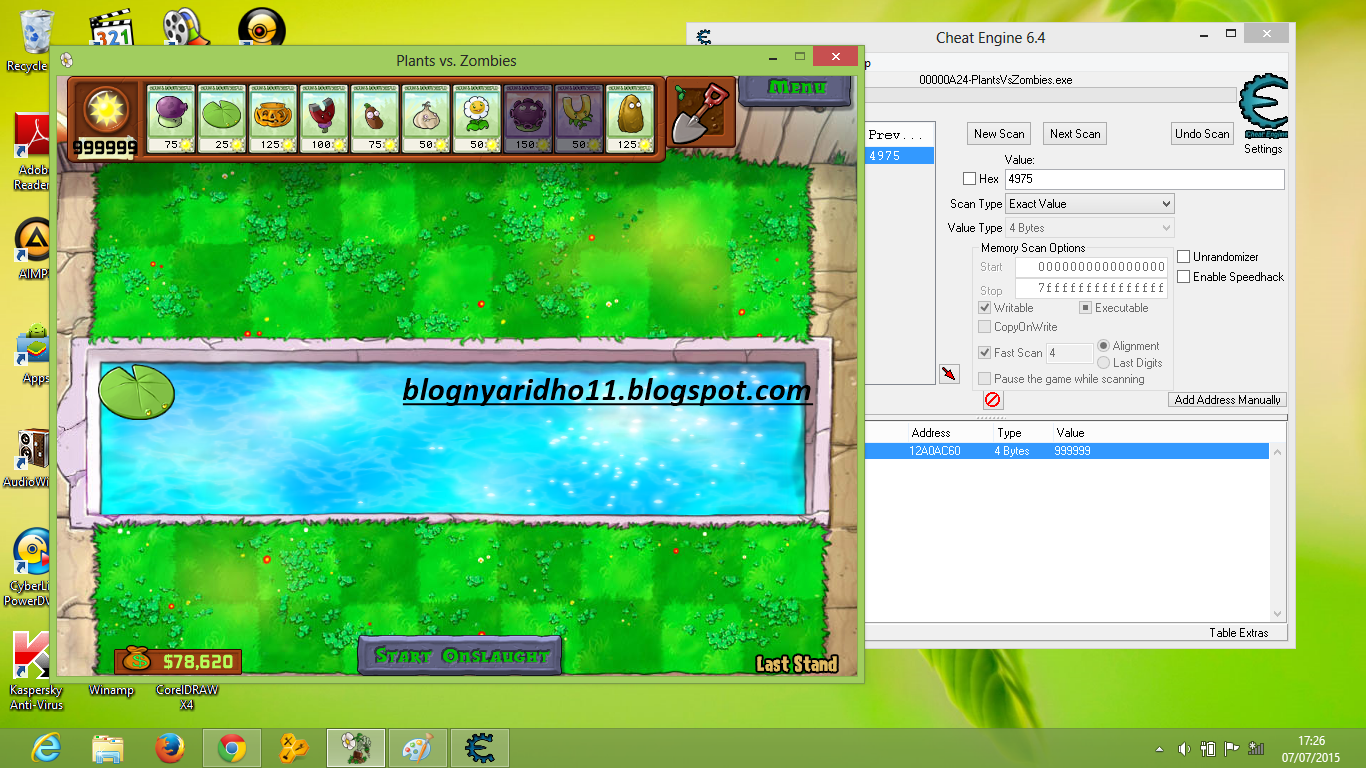Switch to Chrome in taskbar
Viewport: 1366px width, 768px height.
[232, 748]
